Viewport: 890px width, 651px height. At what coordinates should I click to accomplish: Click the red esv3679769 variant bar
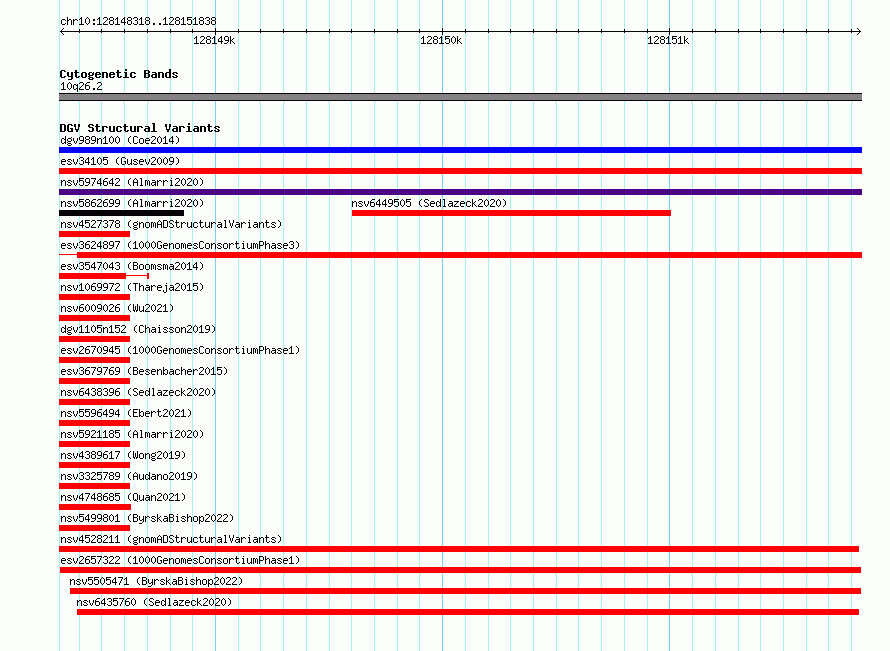click(94, 381)
